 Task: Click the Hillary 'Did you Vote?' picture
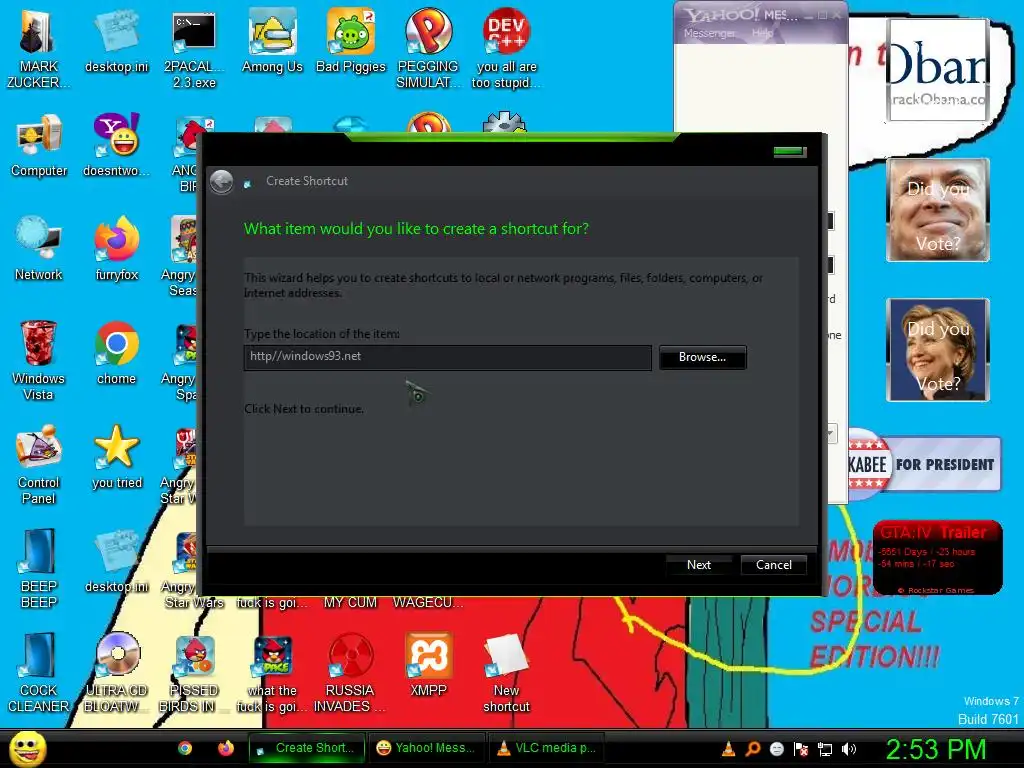tap(938, 350)
